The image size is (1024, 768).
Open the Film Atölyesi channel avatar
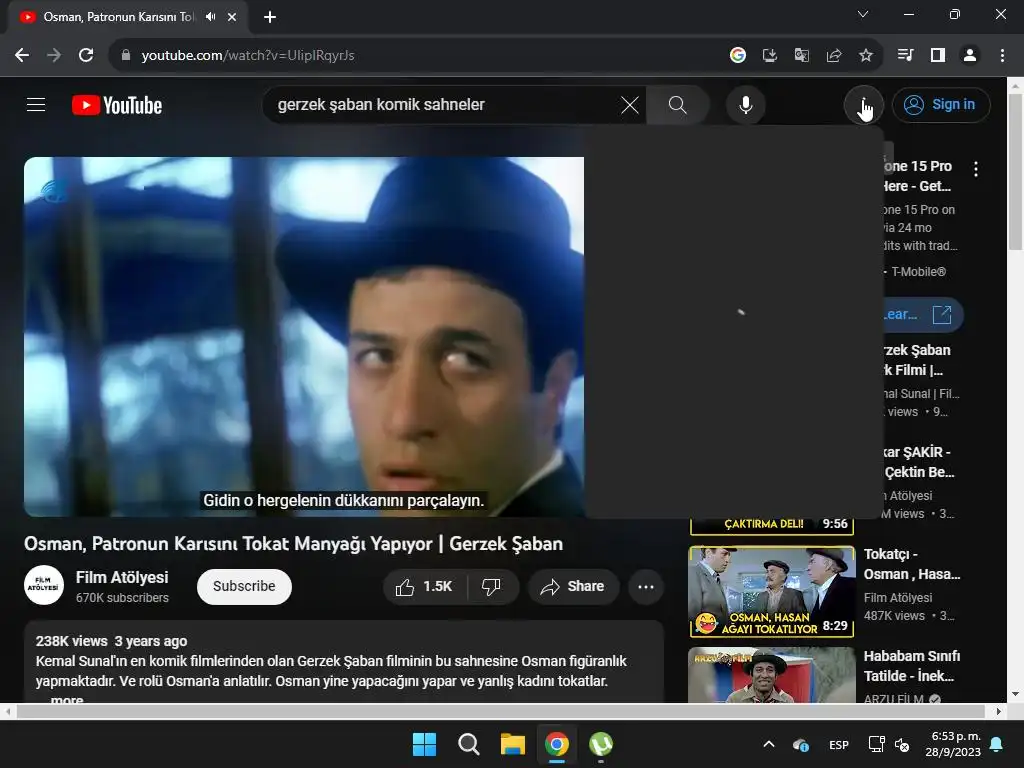pos(44,585)
